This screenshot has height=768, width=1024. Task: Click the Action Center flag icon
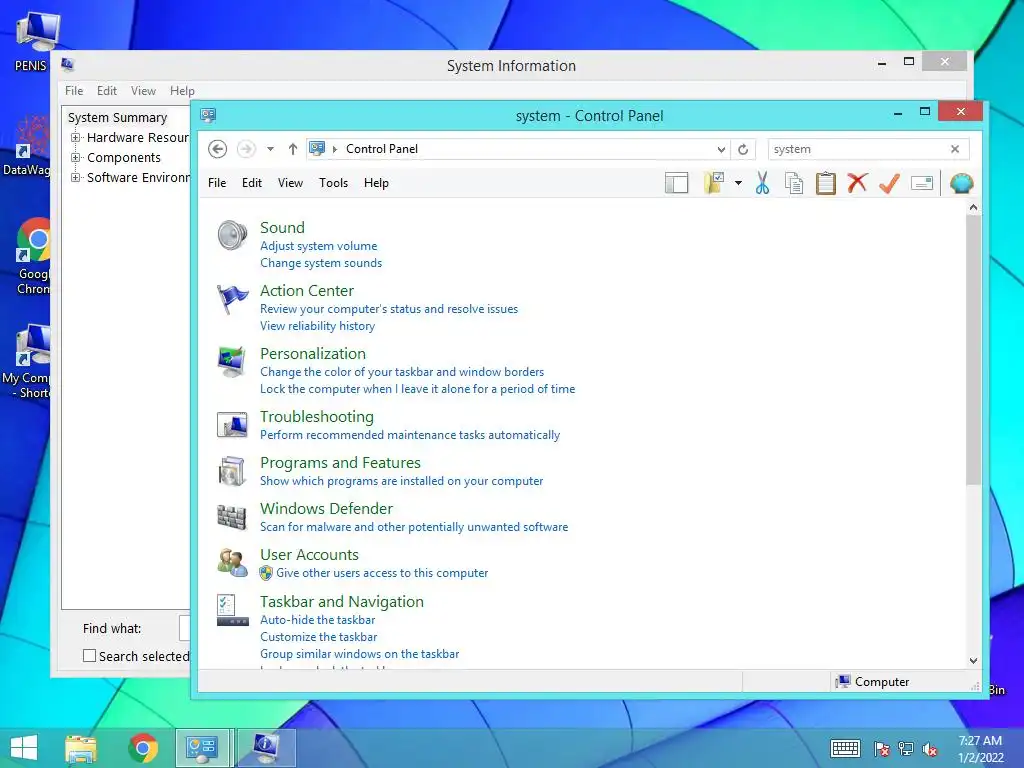[232, 299]
